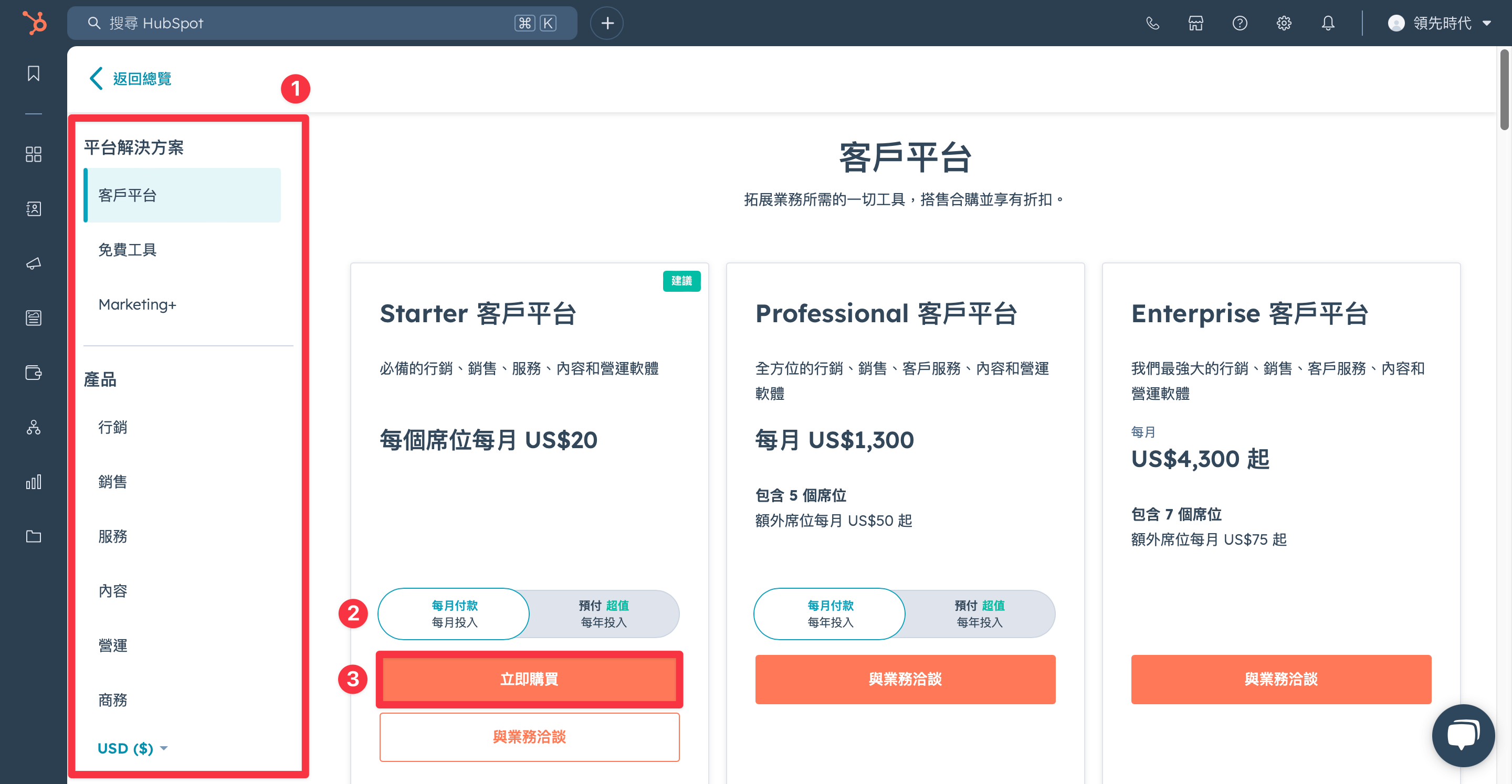Select 內容 product menu item

coord(112,590)
